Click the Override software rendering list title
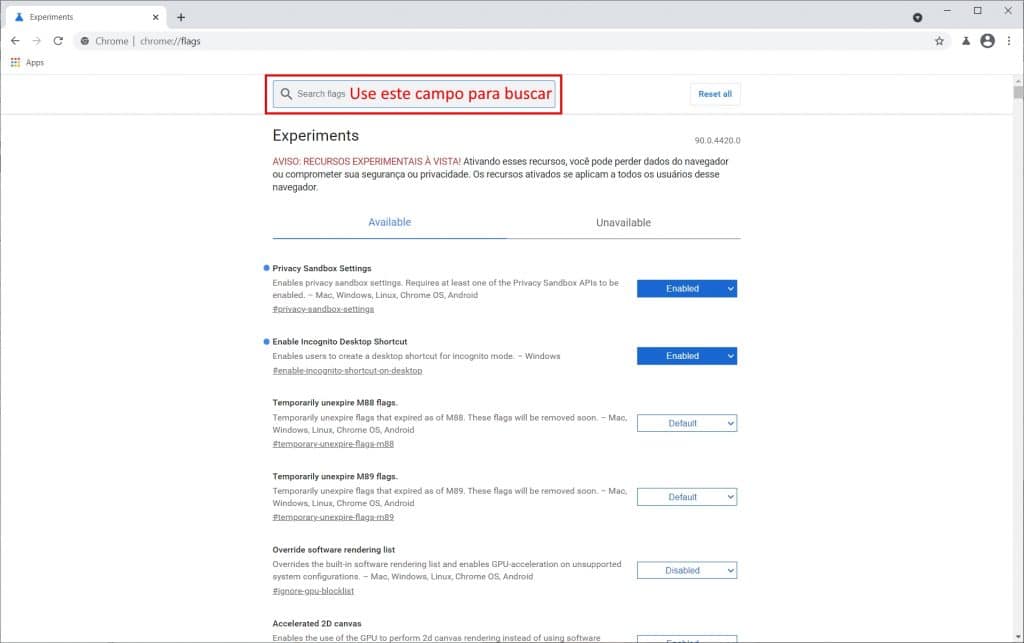The height and width of the screenshot is (643, 1024). click(x=333, y=550)
